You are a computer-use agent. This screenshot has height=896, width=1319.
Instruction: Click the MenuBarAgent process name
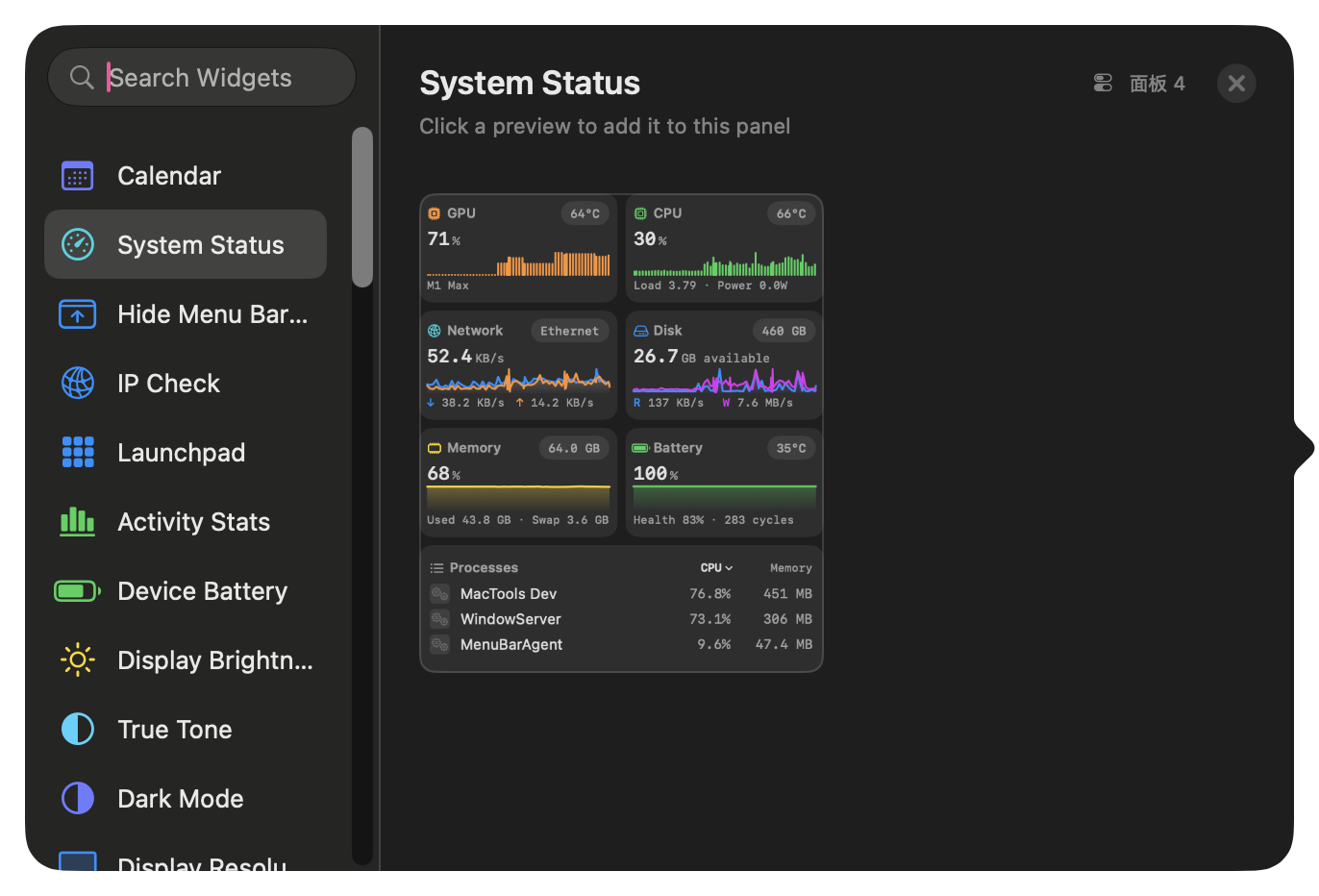pyautogui.click(x=511, y=644)
